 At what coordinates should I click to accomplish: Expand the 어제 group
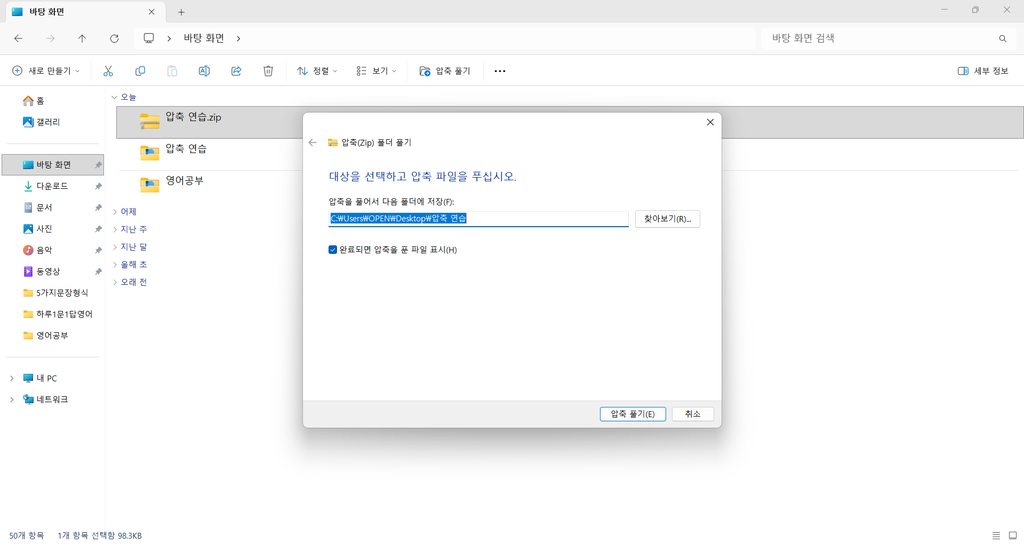[115, 212]
